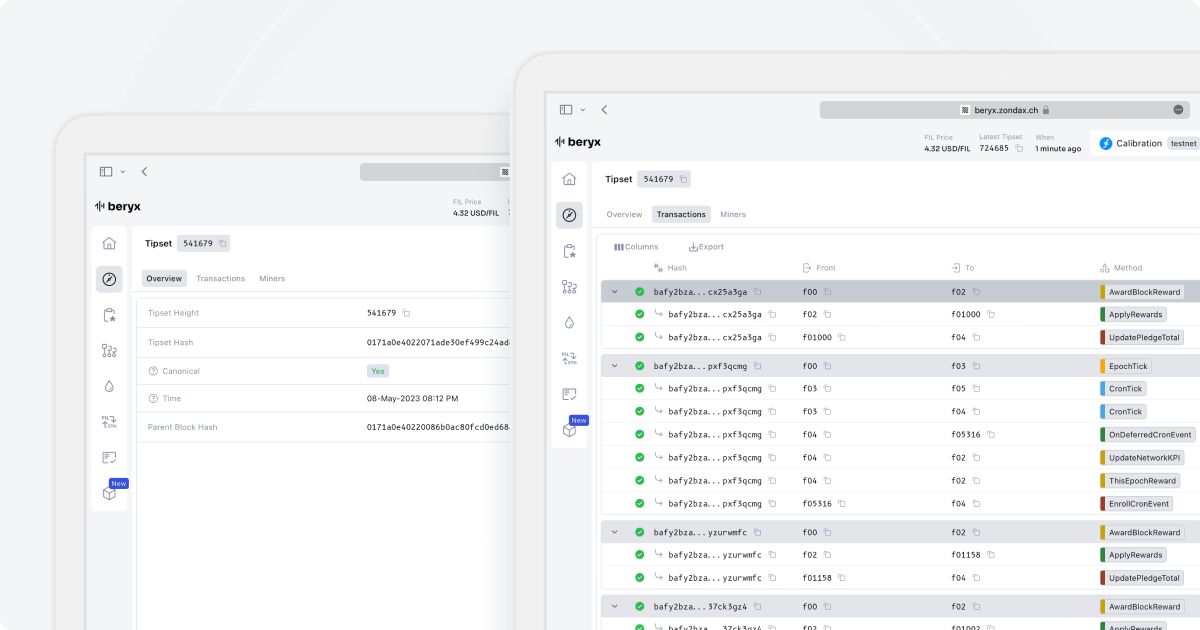This screenshot has height=630, width=1200.
Task: Open sidebar dropdown arrow in back browser toolbar
Action: tap(122, 172)
